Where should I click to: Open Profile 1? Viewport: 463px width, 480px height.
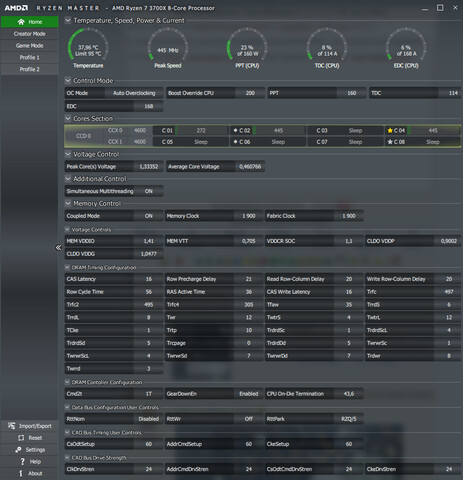coord(30,57)
